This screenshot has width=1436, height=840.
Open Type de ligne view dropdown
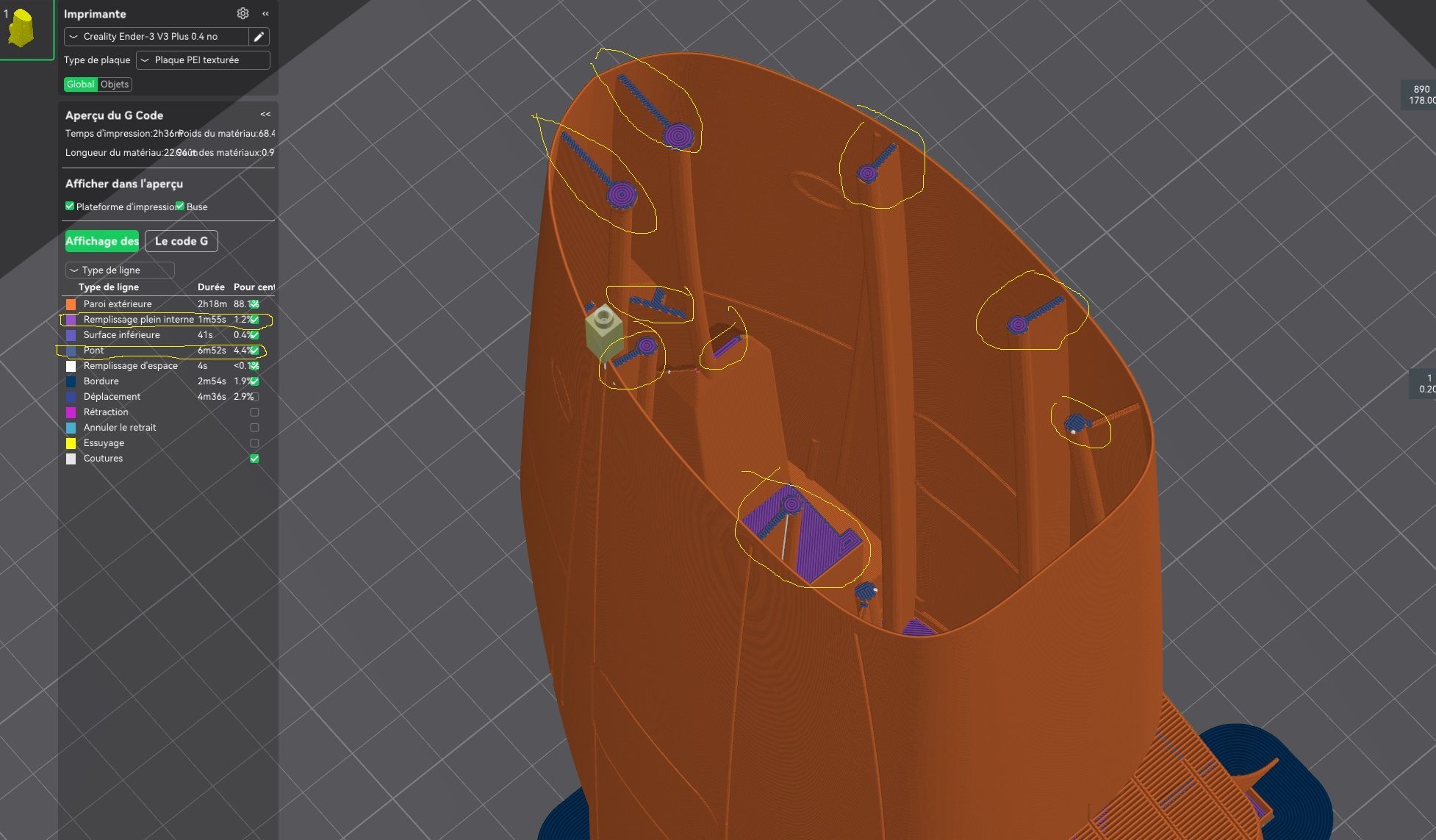click(x=120, y=270)
